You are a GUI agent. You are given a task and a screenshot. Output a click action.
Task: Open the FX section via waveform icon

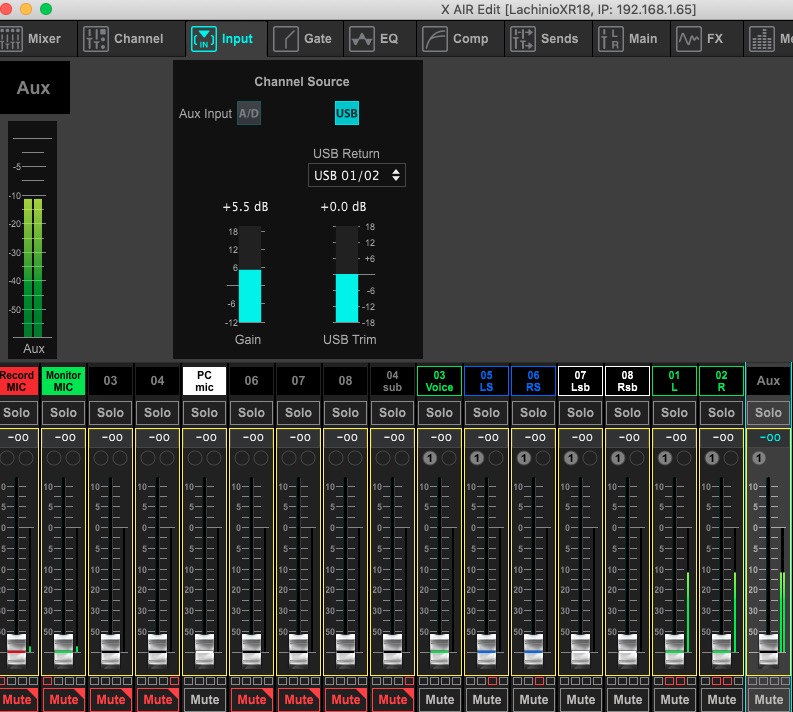pyautogui.click(x=689, y=39)
